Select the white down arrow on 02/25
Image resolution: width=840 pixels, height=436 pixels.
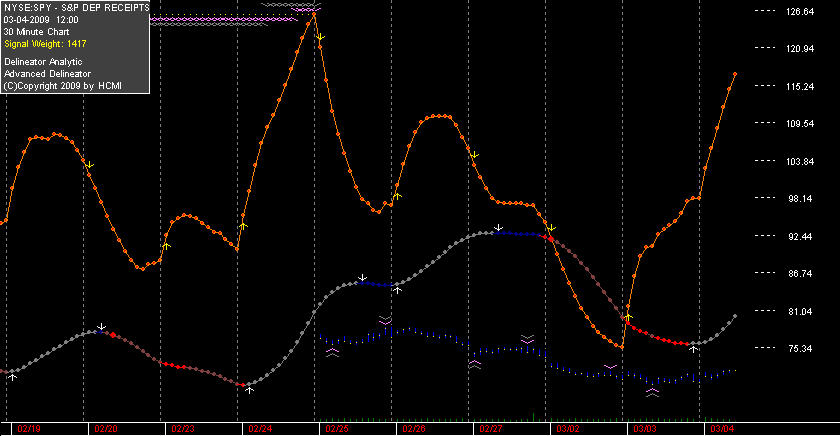click(x=363, y=277)
